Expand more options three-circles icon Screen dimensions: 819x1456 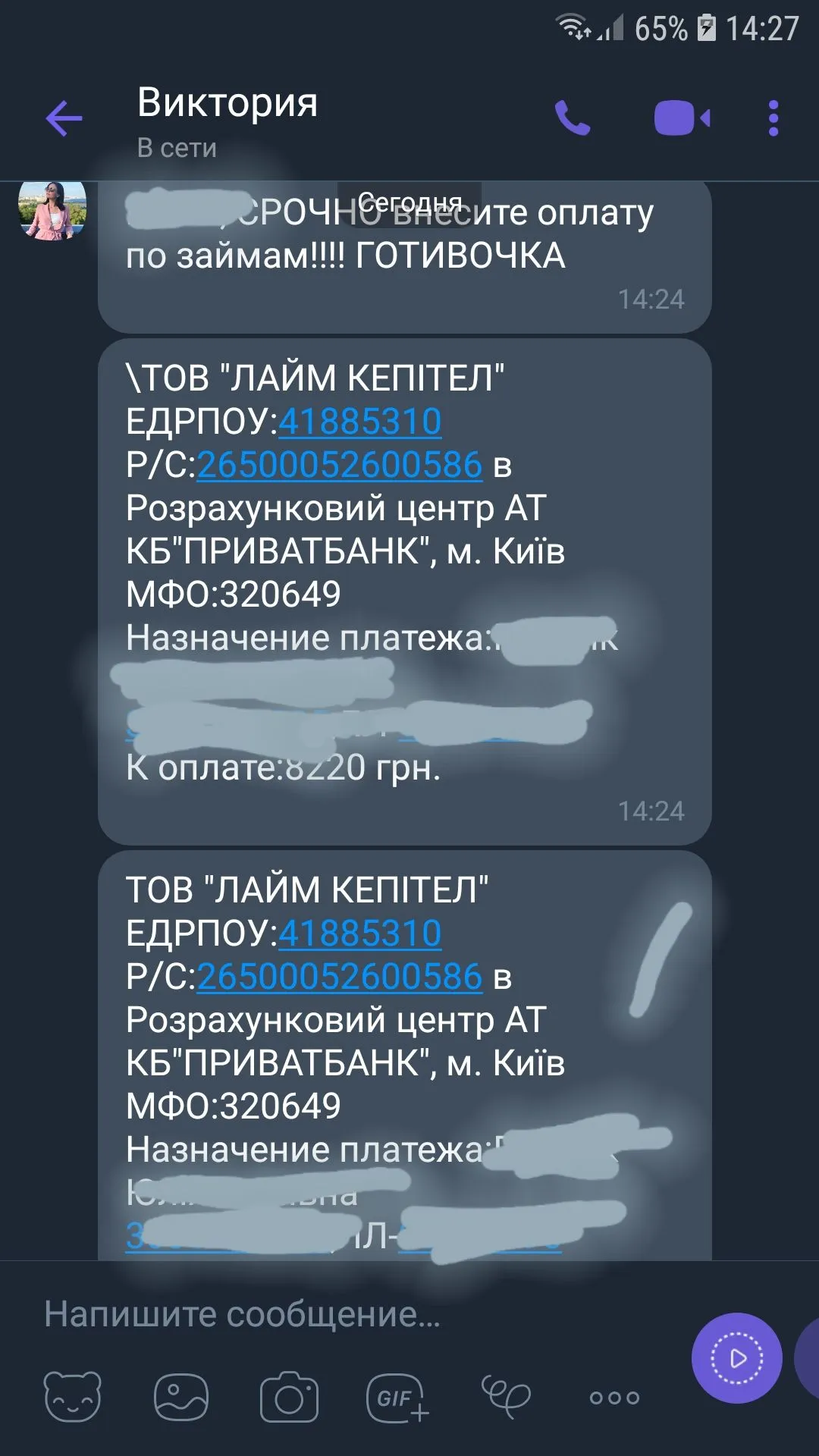coord(614,1397)
